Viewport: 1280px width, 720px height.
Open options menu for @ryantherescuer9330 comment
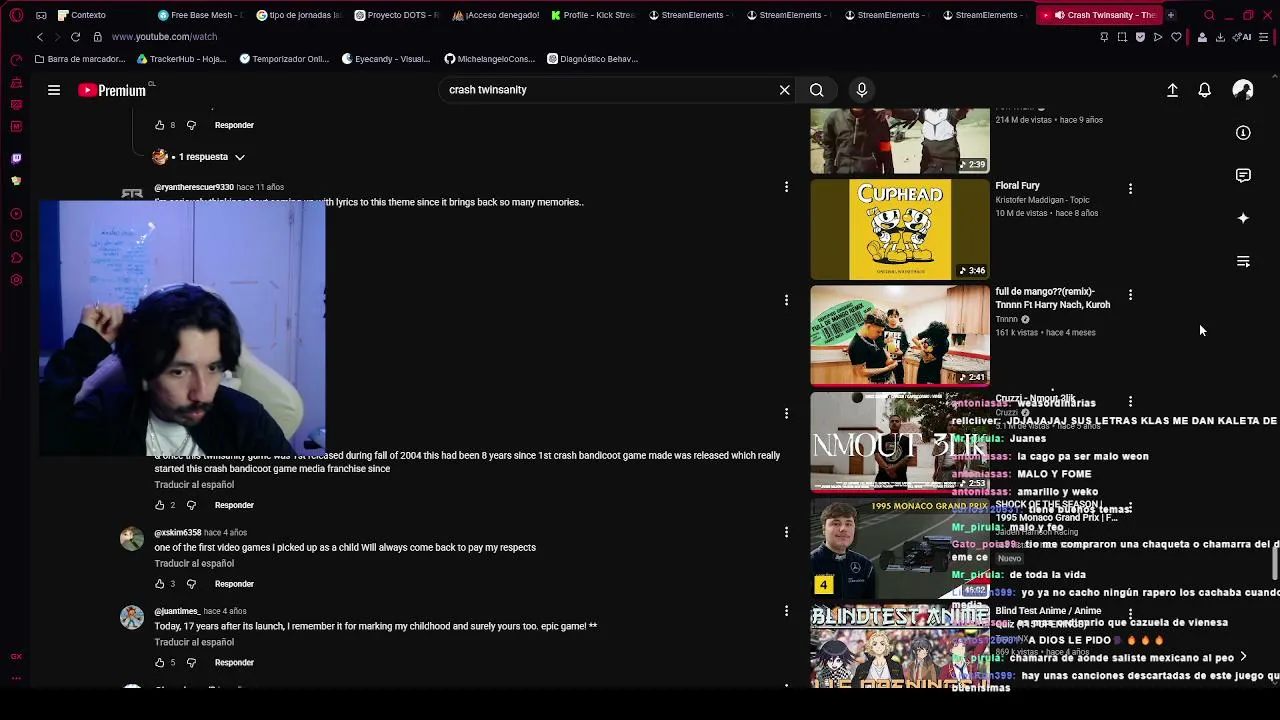point(786,187)
